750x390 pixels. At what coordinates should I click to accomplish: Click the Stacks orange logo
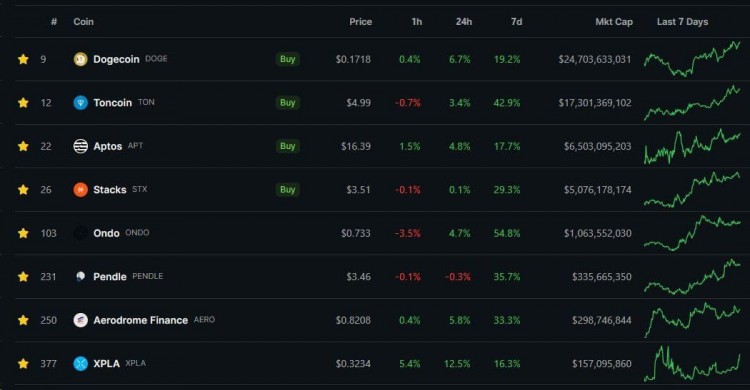[80, 189]
